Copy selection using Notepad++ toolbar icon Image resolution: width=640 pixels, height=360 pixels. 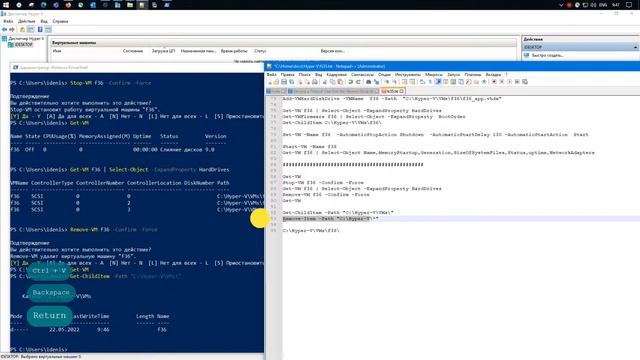tap(333, 82)
